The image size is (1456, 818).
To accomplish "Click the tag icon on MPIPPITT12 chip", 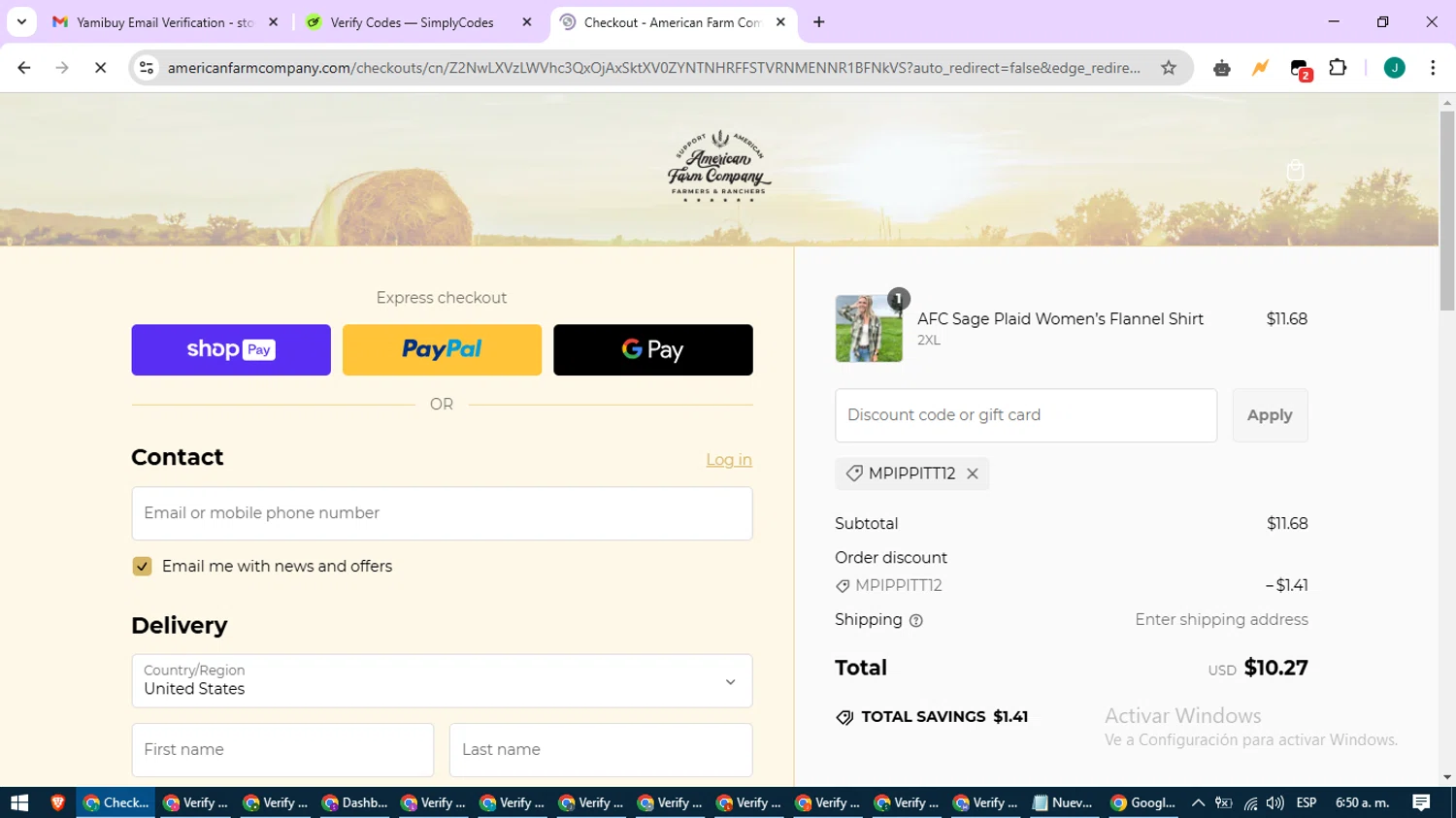I will 853,474.
